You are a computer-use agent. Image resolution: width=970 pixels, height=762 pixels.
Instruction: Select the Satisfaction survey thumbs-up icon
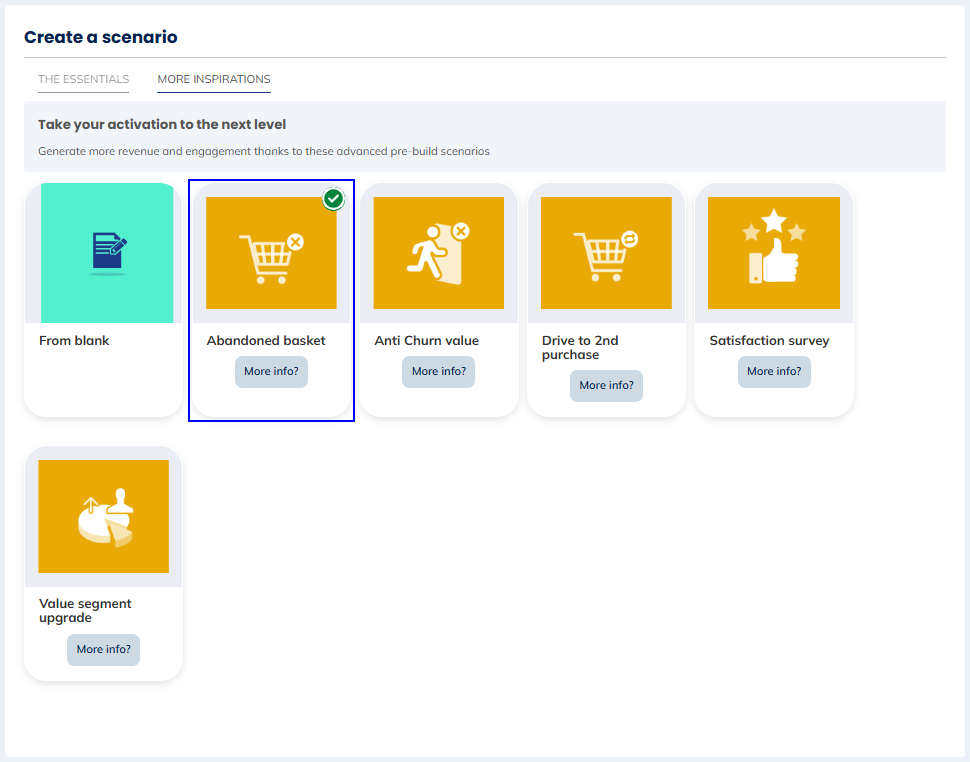(773, 248)
